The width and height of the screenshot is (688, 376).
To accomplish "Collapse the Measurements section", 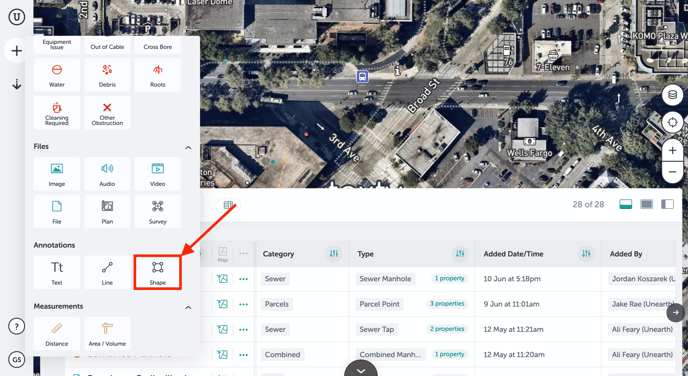I will coord(188,307).
